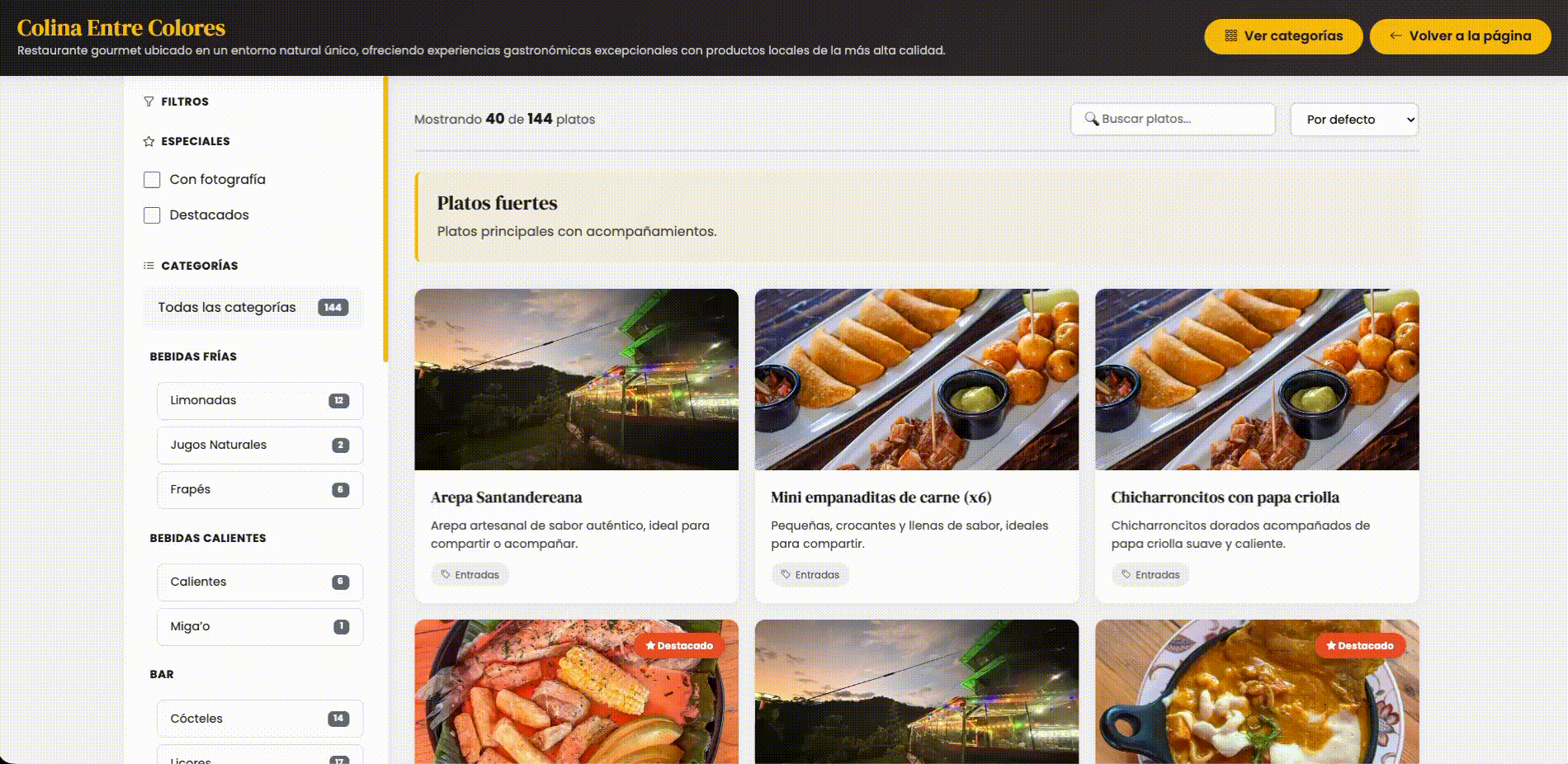Click the Destacado star badge on shrimp dish
Image resolution: width=1568 pixels, height=764 pixels.
tap(679, 645)
